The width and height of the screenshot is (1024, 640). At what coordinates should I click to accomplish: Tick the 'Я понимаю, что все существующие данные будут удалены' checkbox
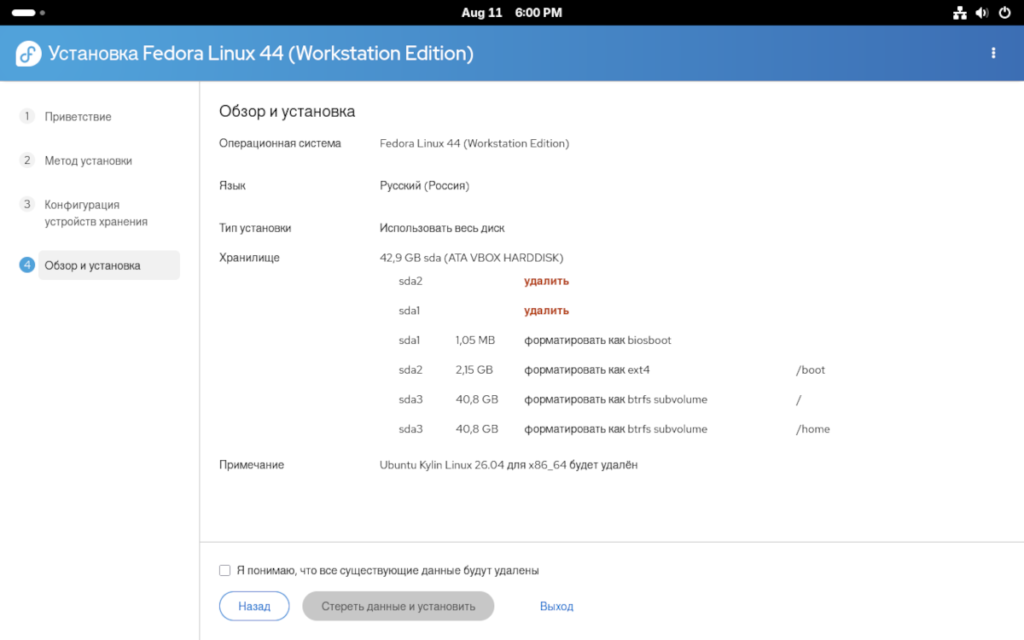pyautogui.click(x=225, y=570)
